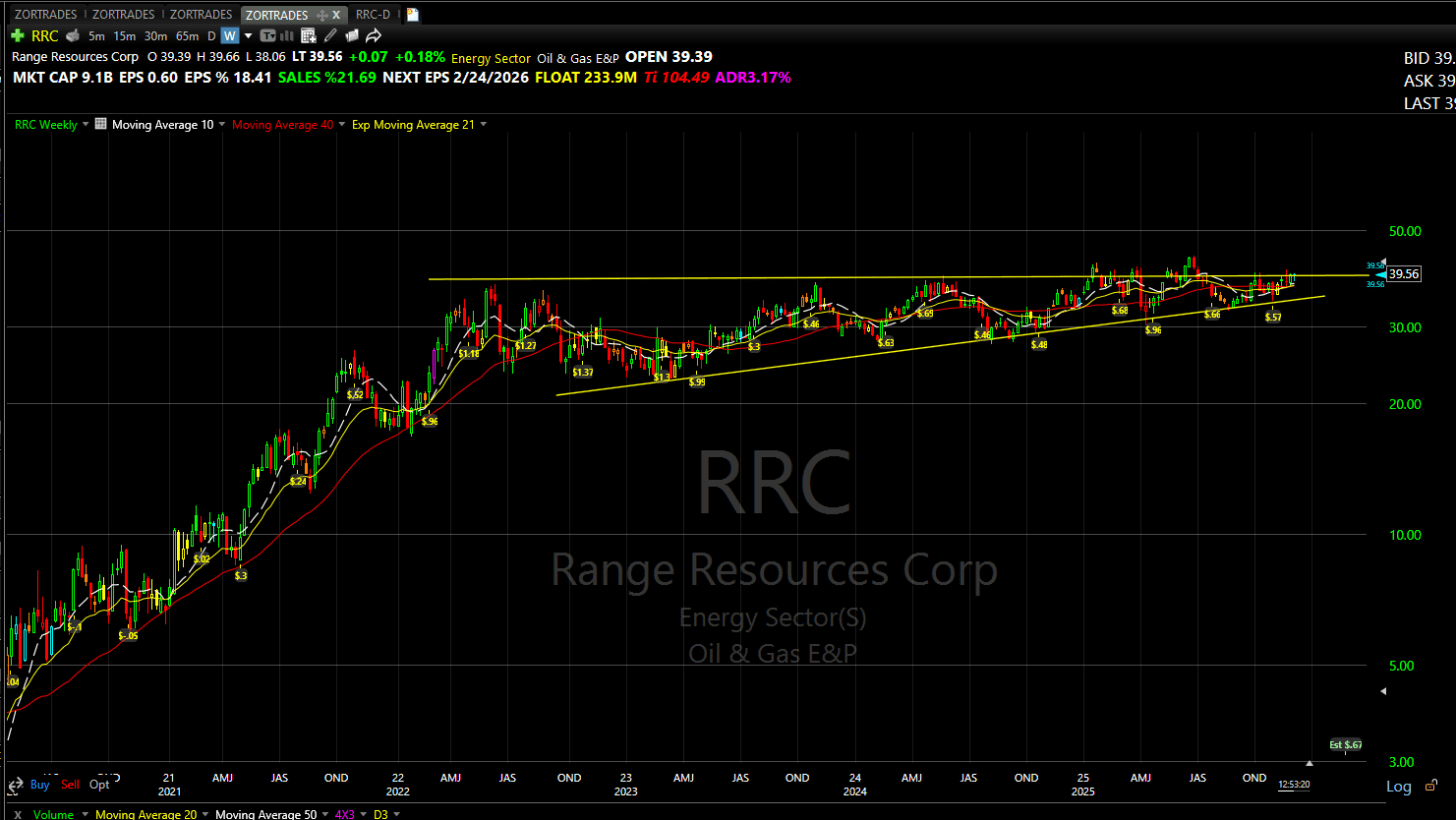Expand the Volume indicator dropdown

[x=83, y=815]
